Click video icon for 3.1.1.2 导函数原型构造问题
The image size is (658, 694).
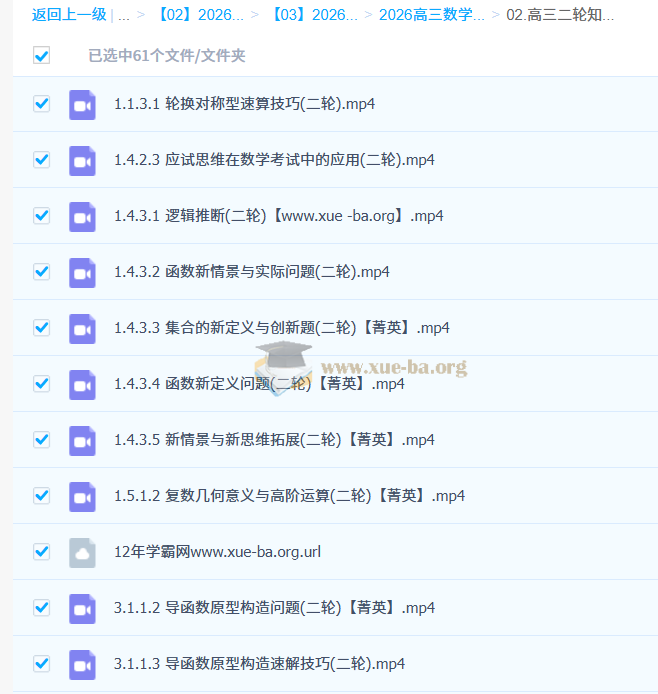tap(82, 608)
